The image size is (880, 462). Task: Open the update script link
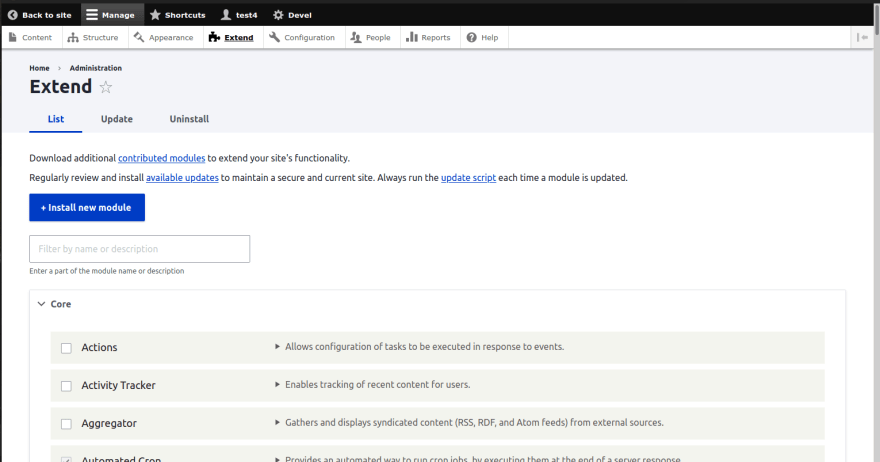(x=469, y=178)
